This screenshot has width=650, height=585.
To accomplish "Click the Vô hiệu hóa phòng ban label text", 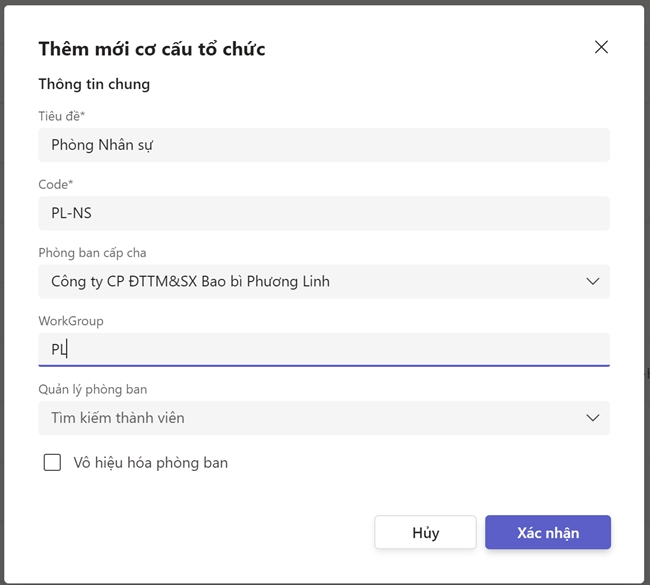I will pyautogui.click(x=151, y=462).
